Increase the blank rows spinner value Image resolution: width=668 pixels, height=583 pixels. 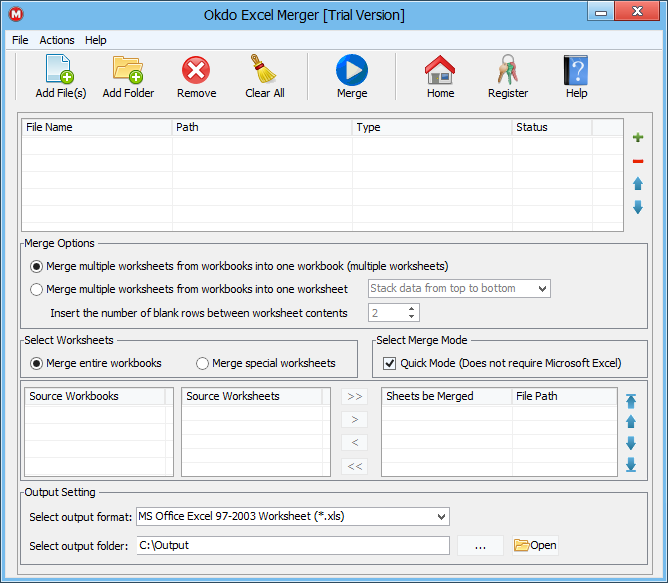point(412,309)
